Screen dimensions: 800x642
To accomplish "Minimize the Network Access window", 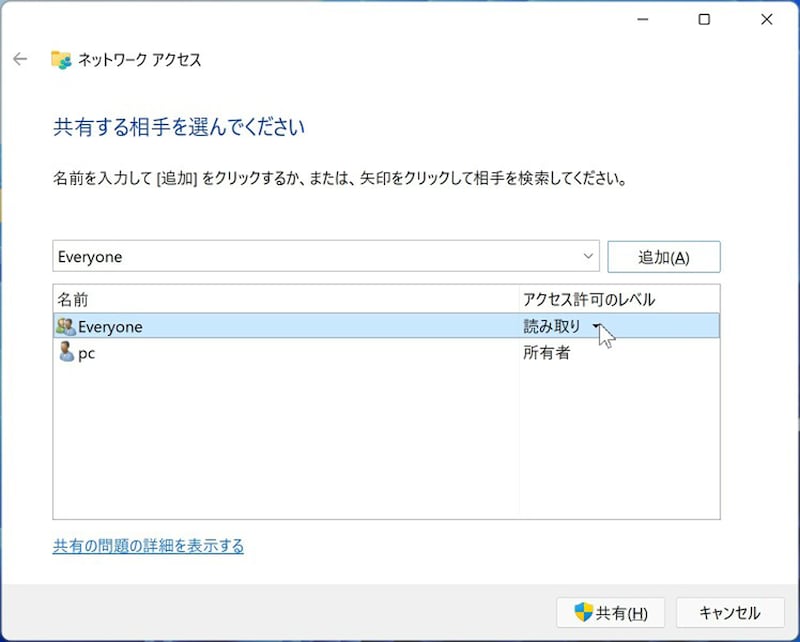I will (x=641, y=19).
